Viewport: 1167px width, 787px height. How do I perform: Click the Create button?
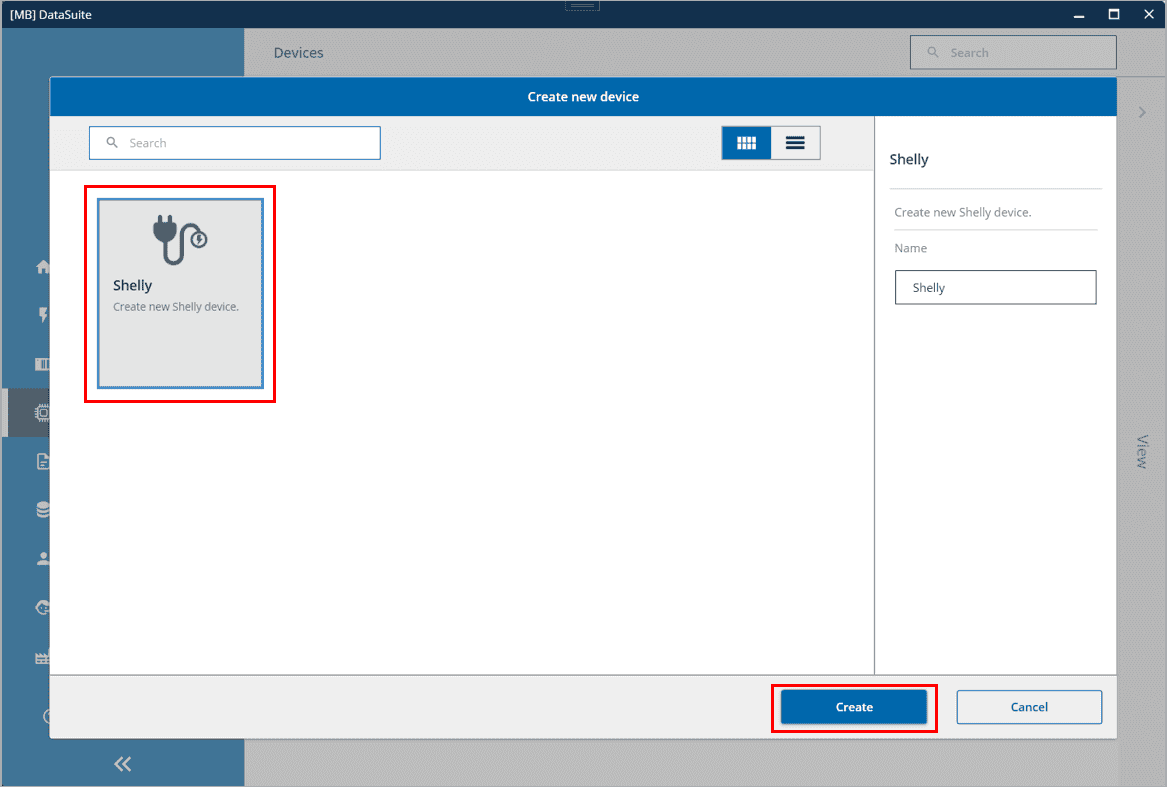click(854, 707)
